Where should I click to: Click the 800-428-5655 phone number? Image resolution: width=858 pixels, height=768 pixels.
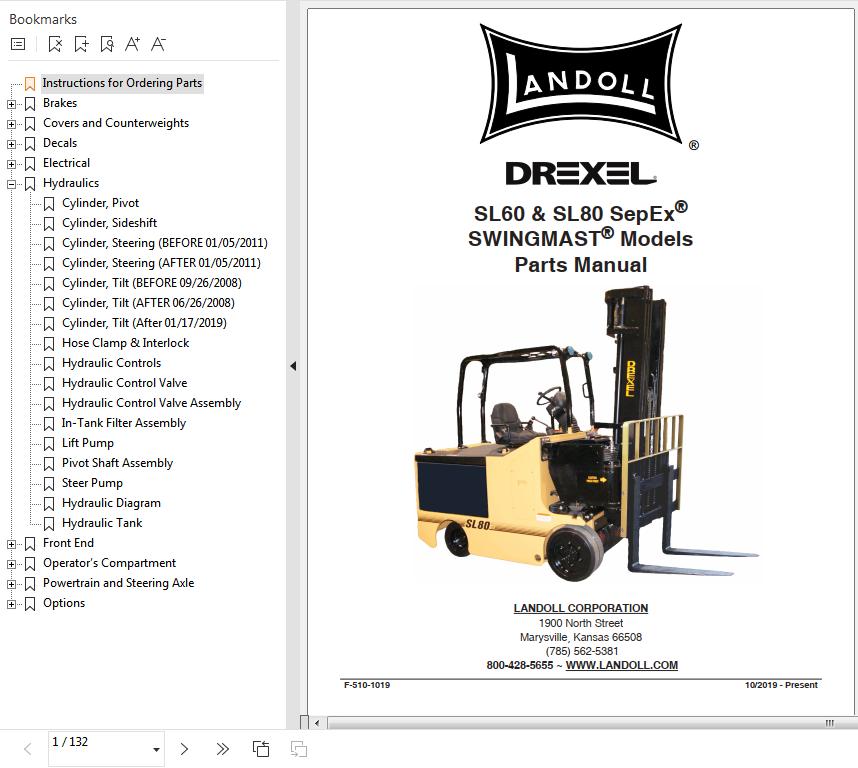point(520,665)
